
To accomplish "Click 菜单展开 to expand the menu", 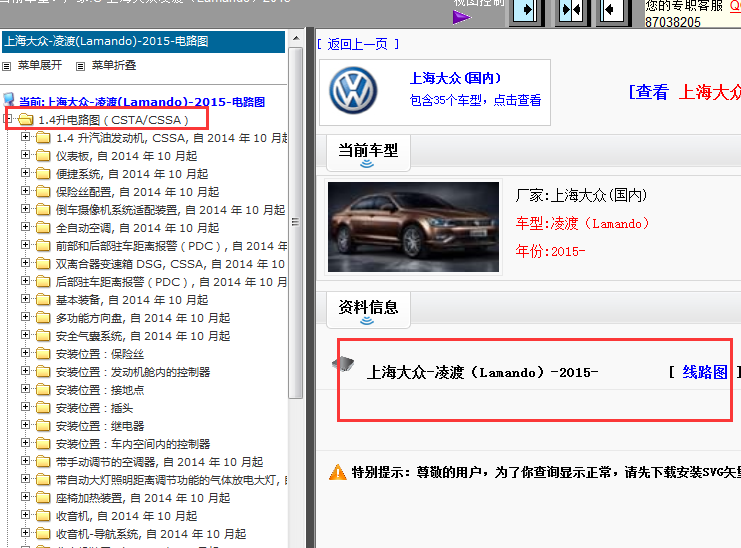I will 40,65.
